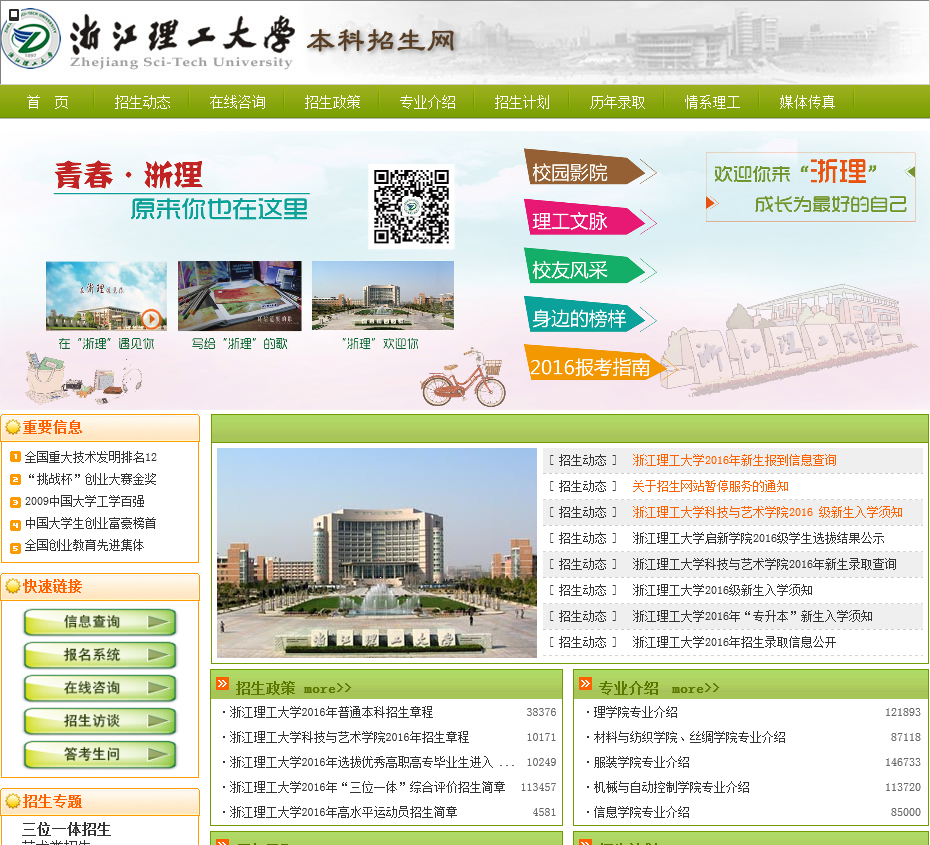Open 科技与艺术学院2016年招生章程 link
This screenshot has width=930, height=845.
coord(349,737)
